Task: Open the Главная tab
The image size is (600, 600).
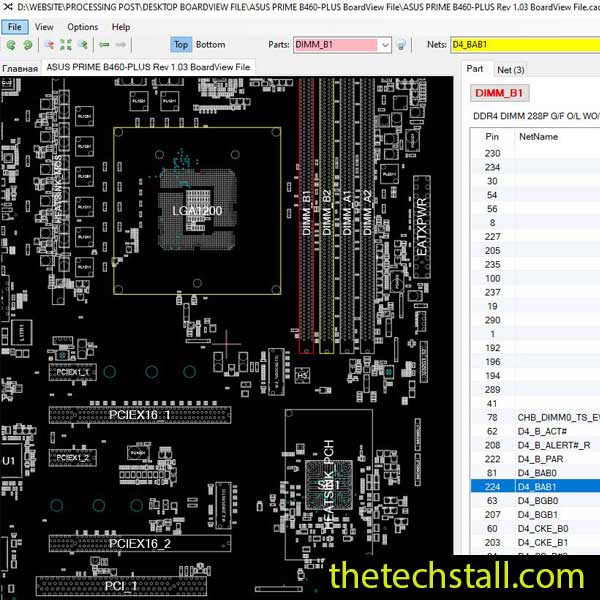Action: [20, 68]
